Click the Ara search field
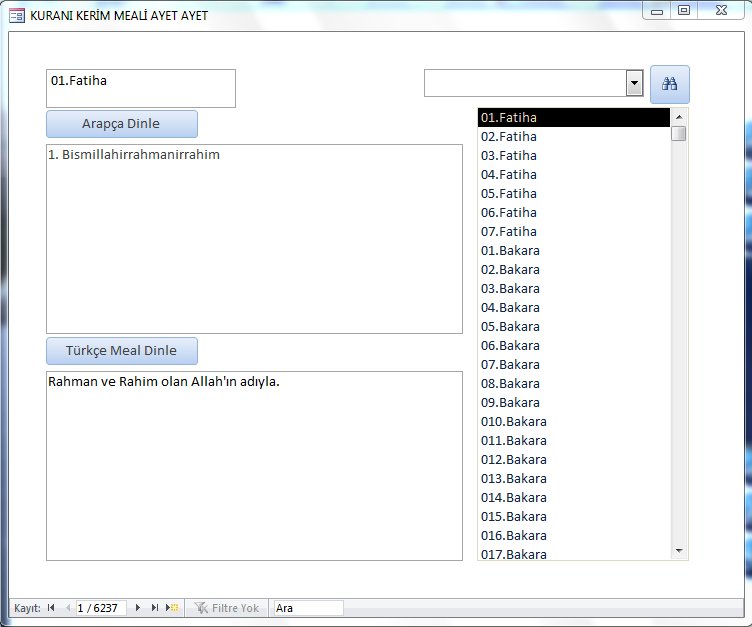The height and width of the screenshot is (627, 752). 307,608
